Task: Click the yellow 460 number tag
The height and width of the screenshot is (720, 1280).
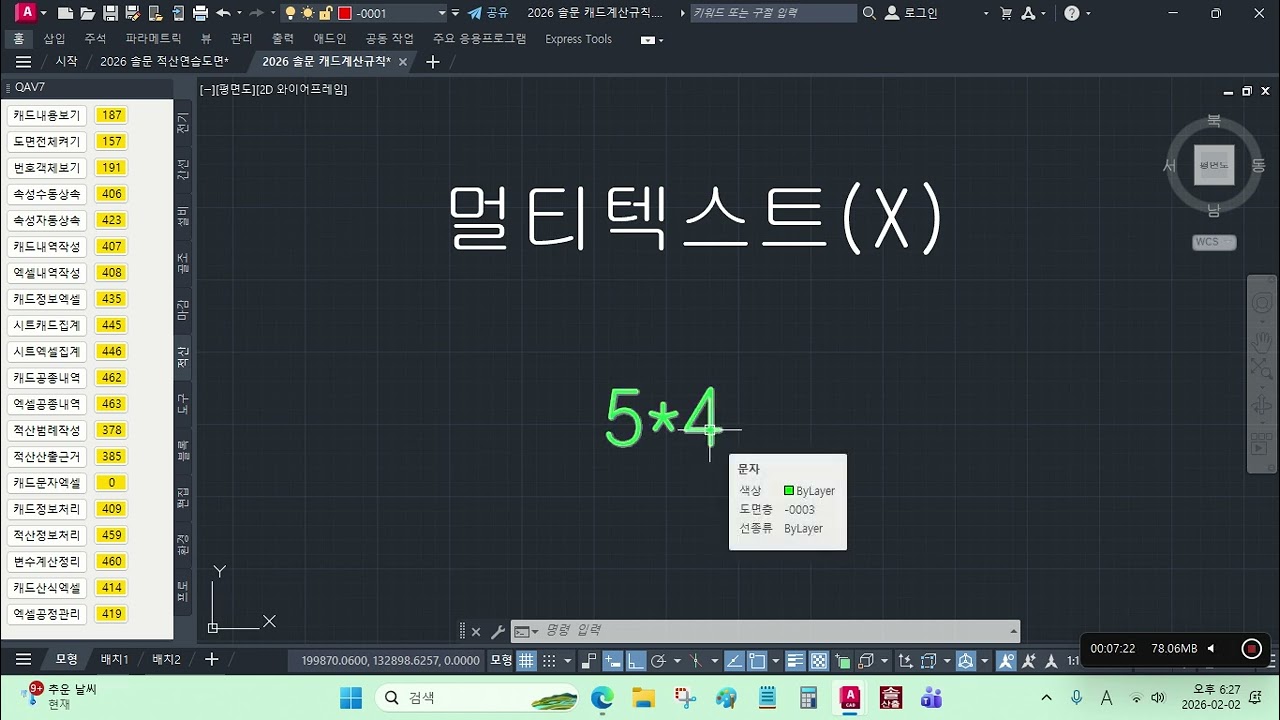Action: [112, 561]
